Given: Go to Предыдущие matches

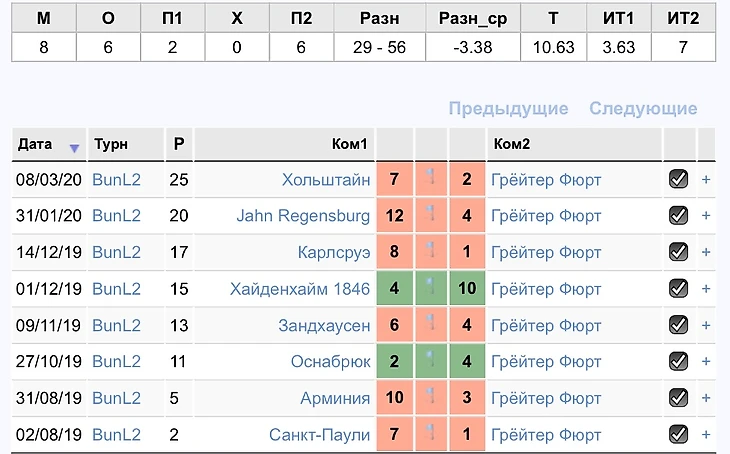Looking at the screenshot, I should pos(508,108).
